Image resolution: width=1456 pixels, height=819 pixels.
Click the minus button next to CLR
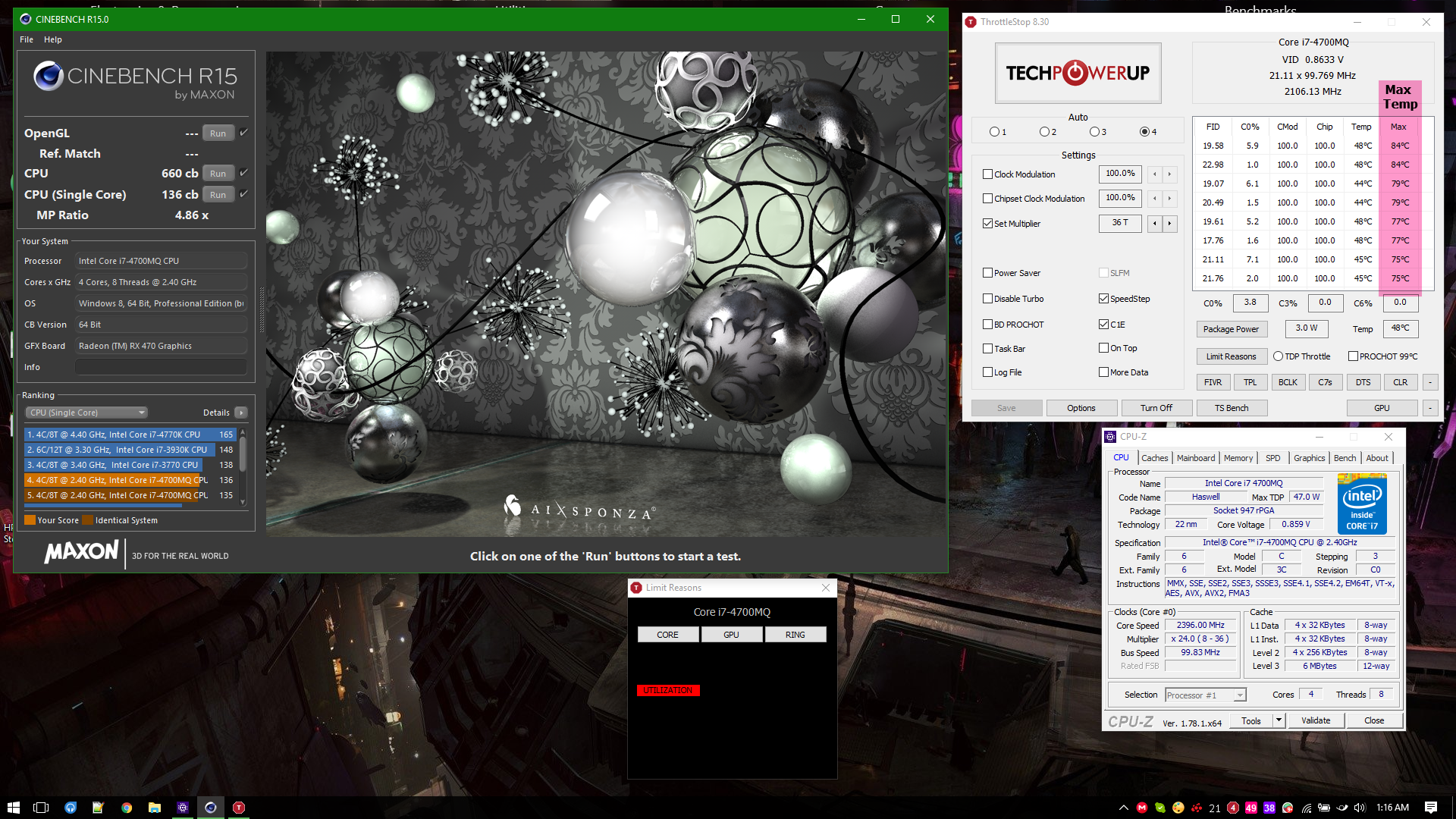pos(1429,382)
